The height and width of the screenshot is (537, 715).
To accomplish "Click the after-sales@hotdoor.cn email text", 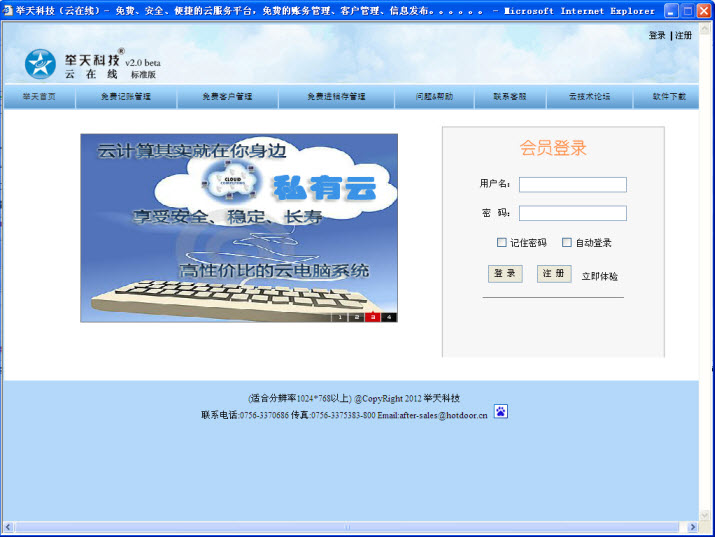I will pyautogui.click(x=443, y=415).
